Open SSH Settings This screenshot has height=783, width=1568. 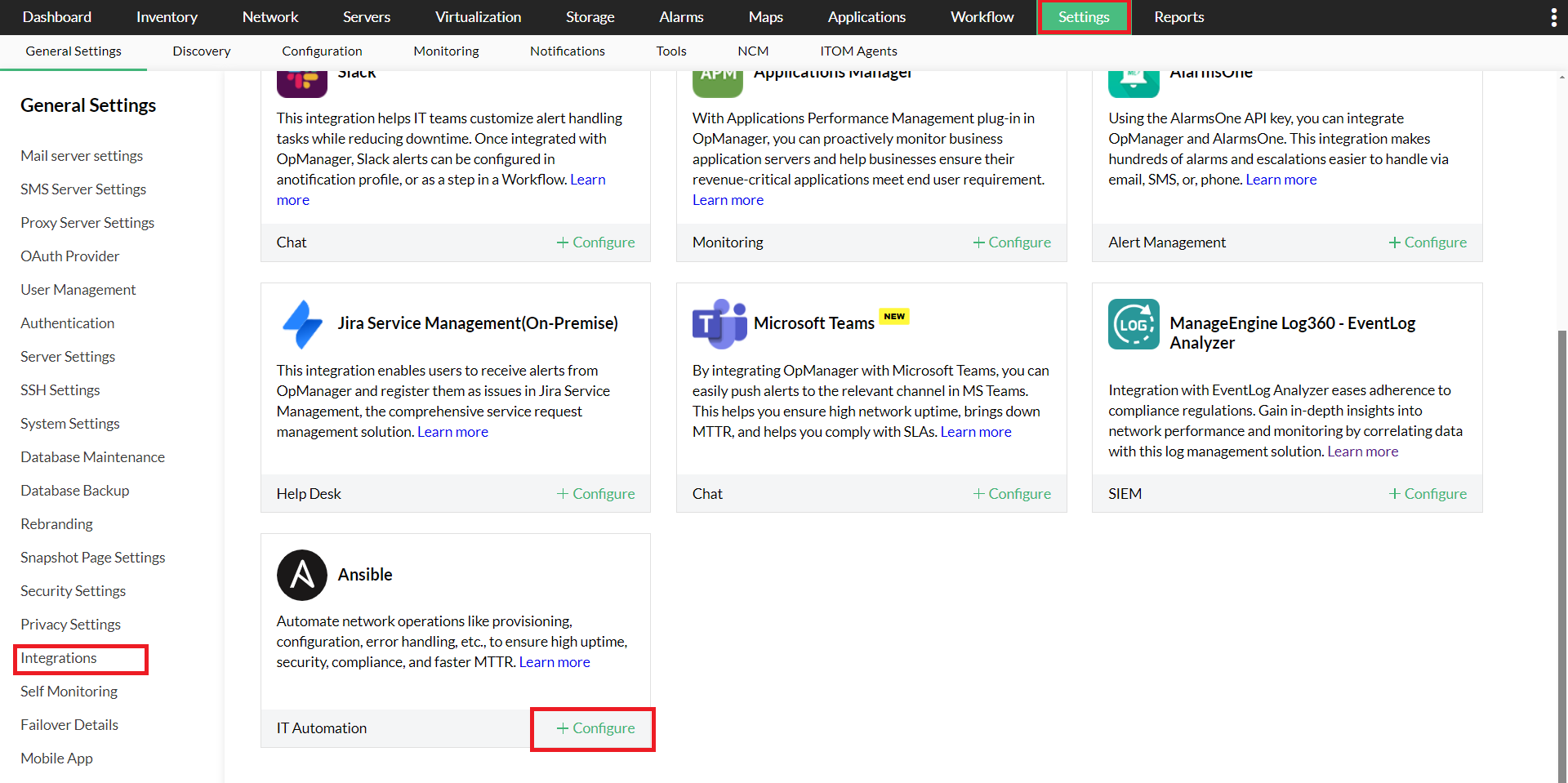click(60, 390)
